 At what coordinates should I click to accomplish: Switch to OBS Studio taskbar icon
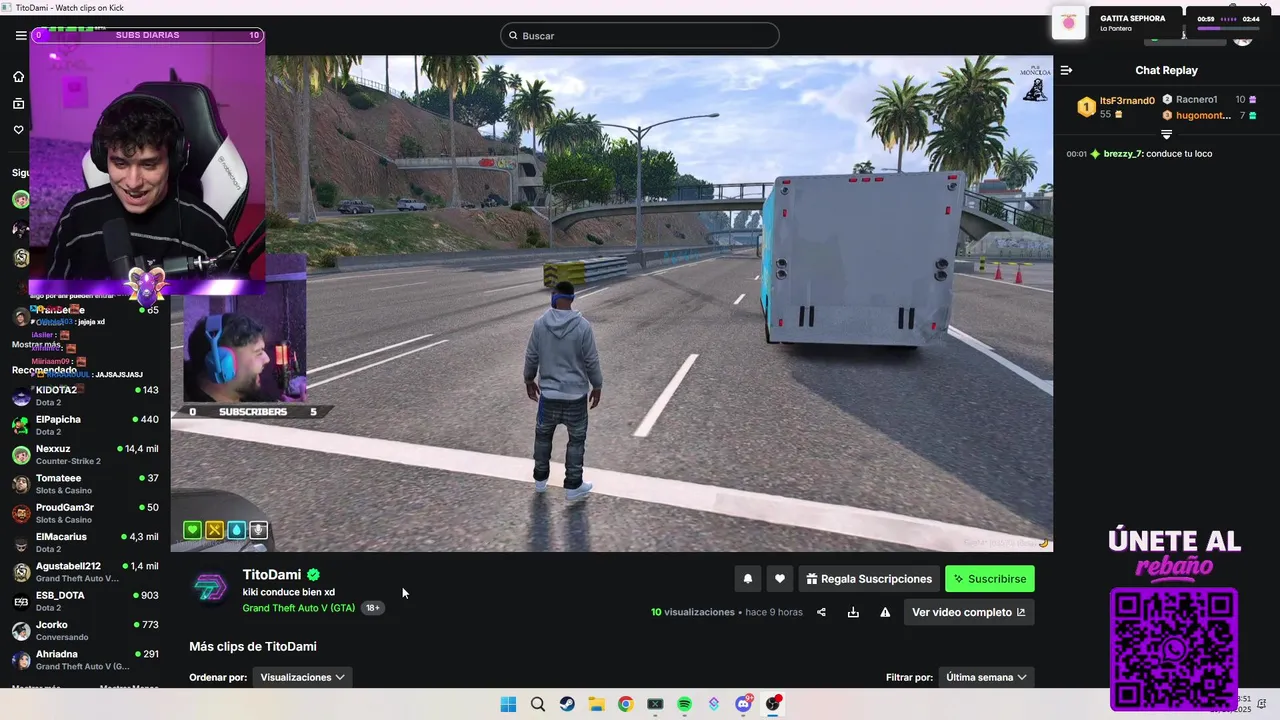point(772,704)
